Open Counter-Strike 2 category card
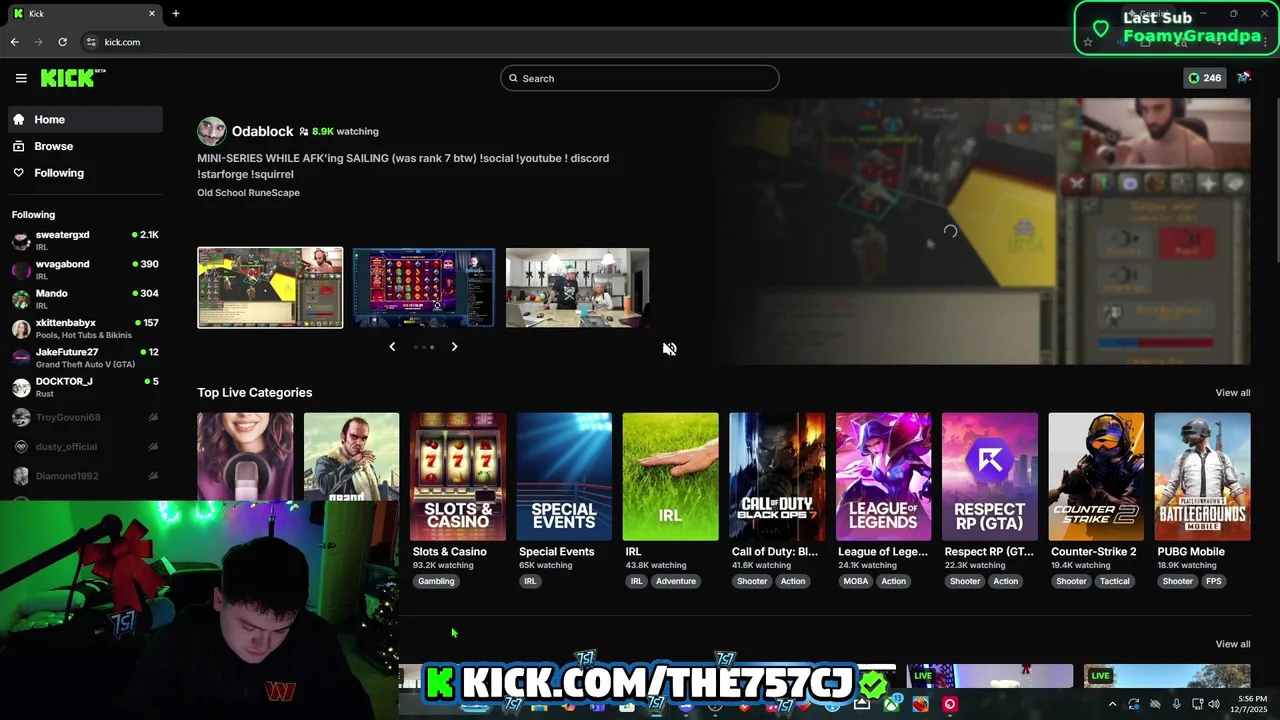Screen dimensions: 1280x720 coord(1096,476)
